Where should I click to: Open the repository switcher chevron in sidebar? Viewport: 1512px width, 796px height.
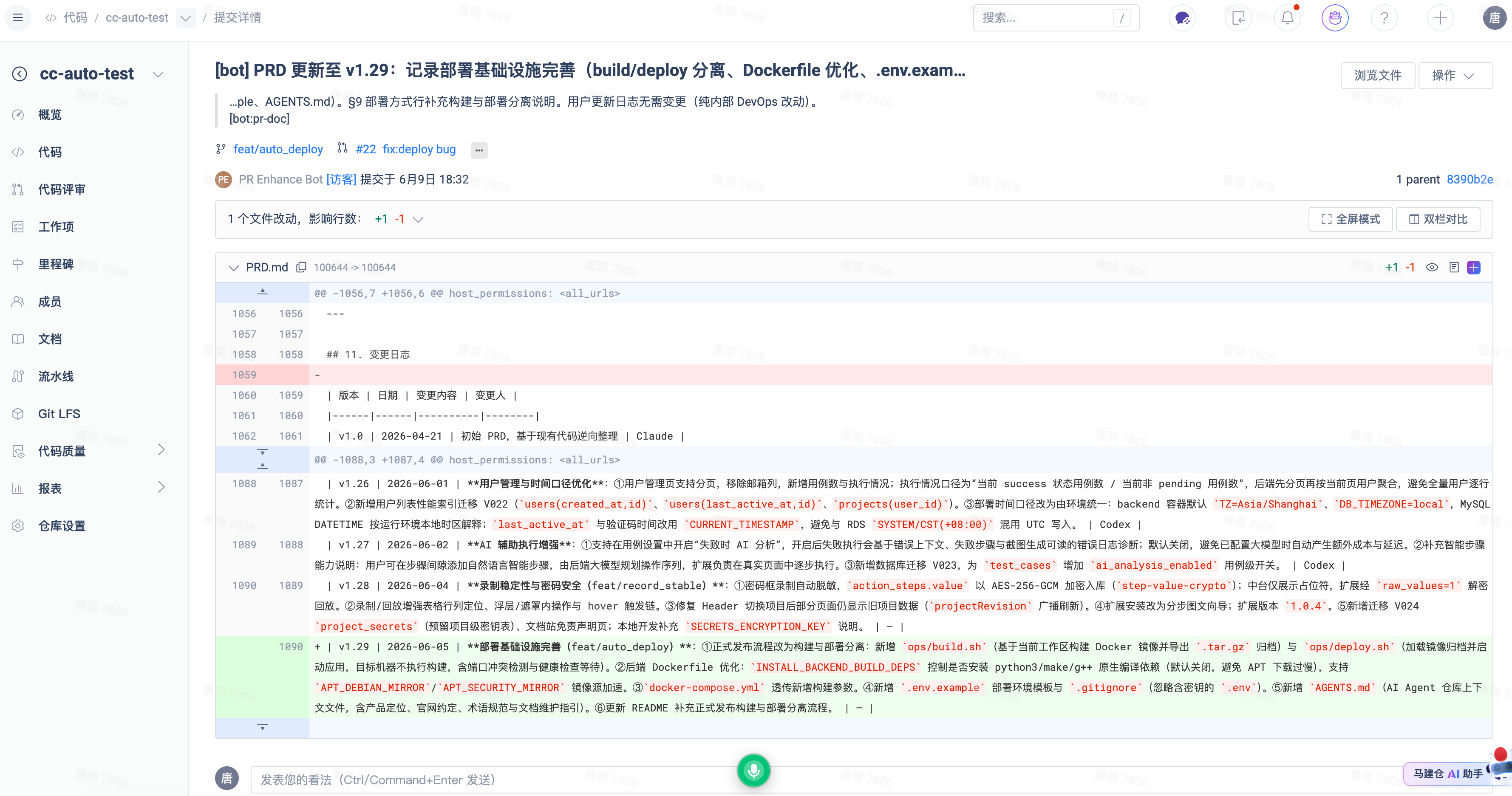[x=157, y=74]
